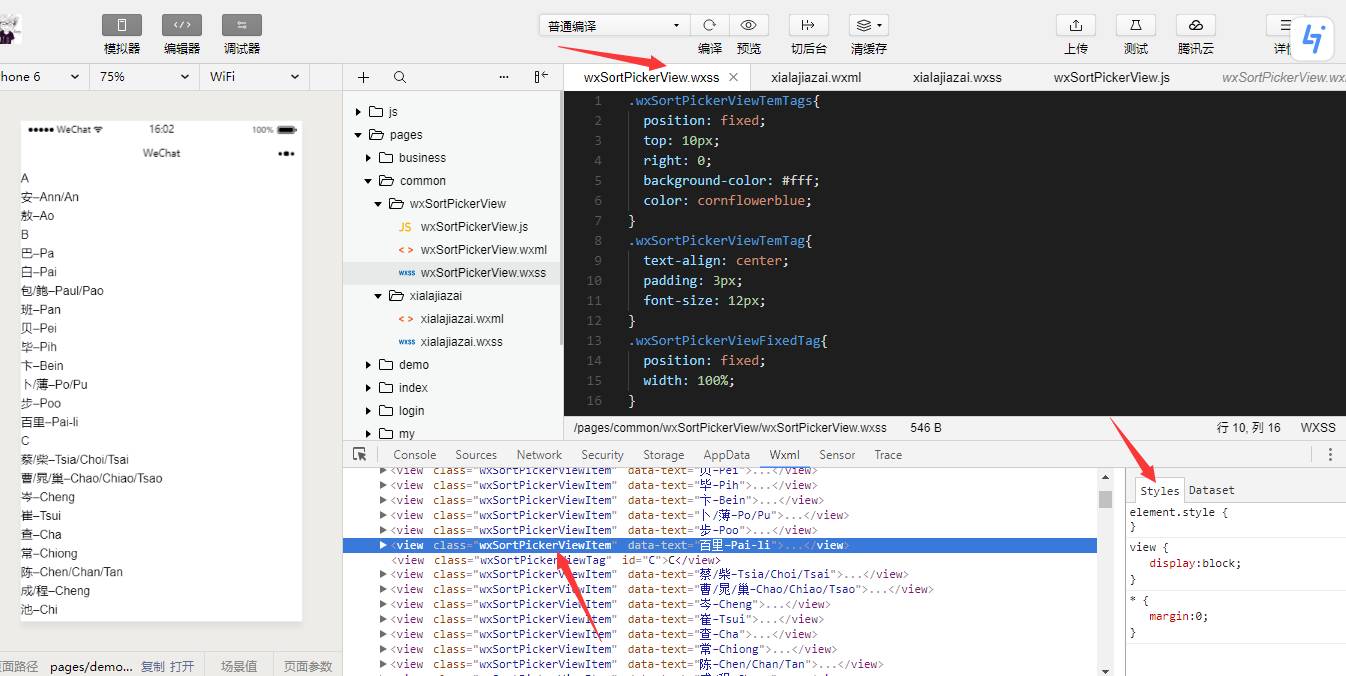The image size is (1346, 676).
Task: Open the Security debugger tab
Action: coord(602,455)
